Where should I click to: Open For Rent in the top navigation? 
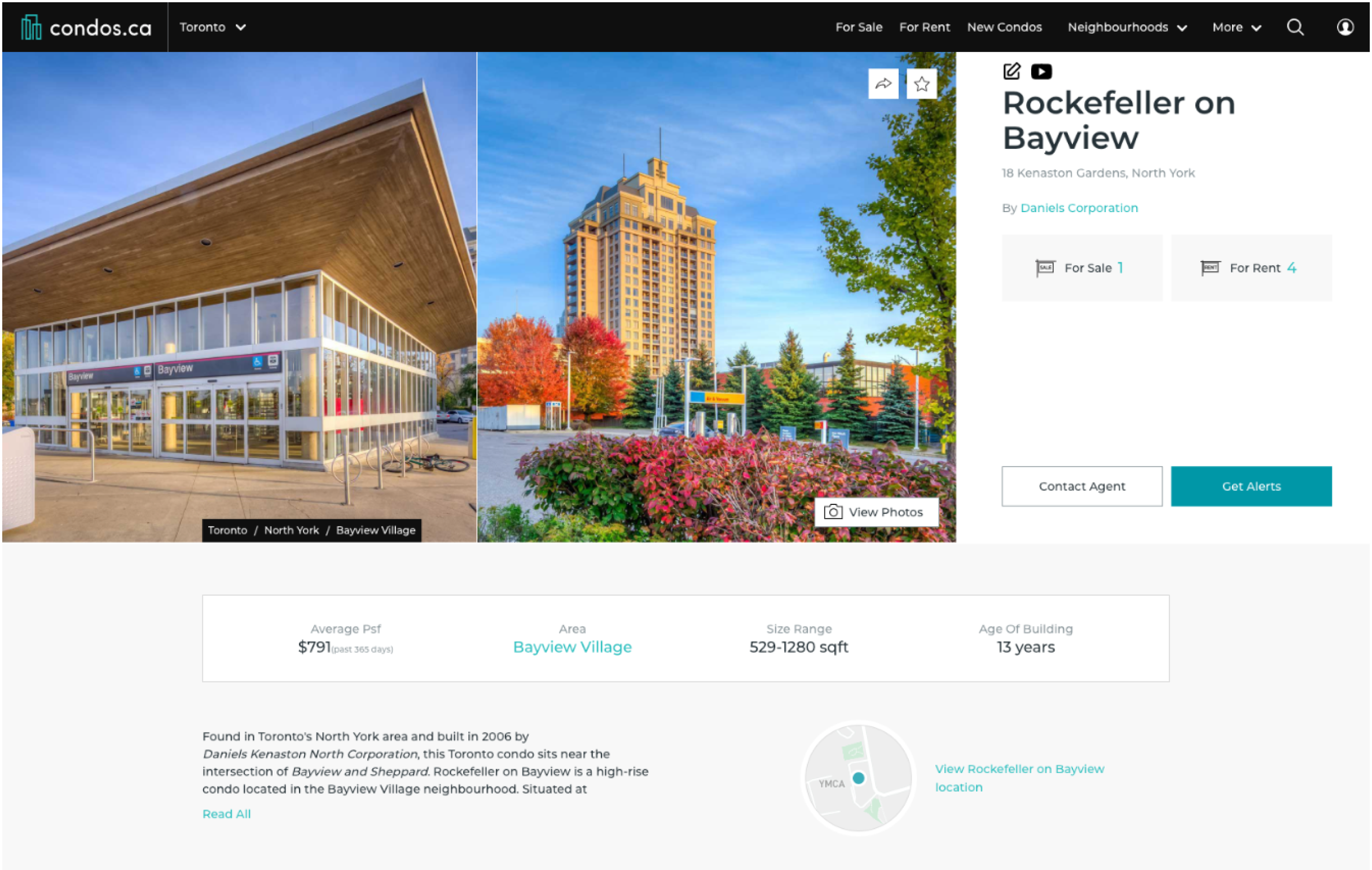pos(924,27)
